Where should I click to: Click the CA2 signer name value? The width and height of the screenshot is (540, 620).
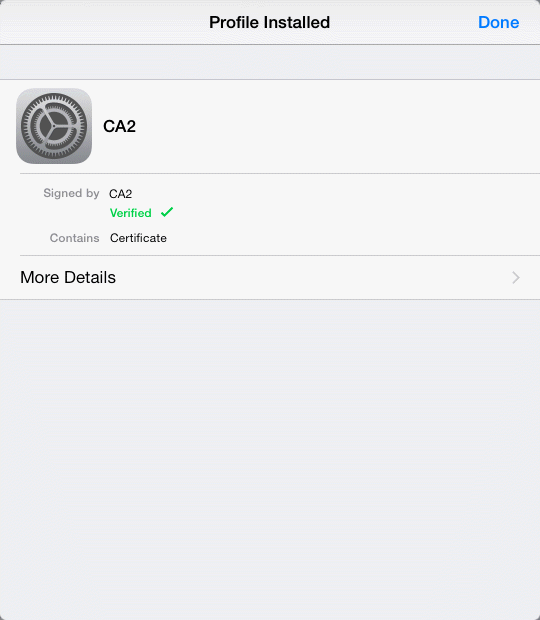(x=121, y=194)
